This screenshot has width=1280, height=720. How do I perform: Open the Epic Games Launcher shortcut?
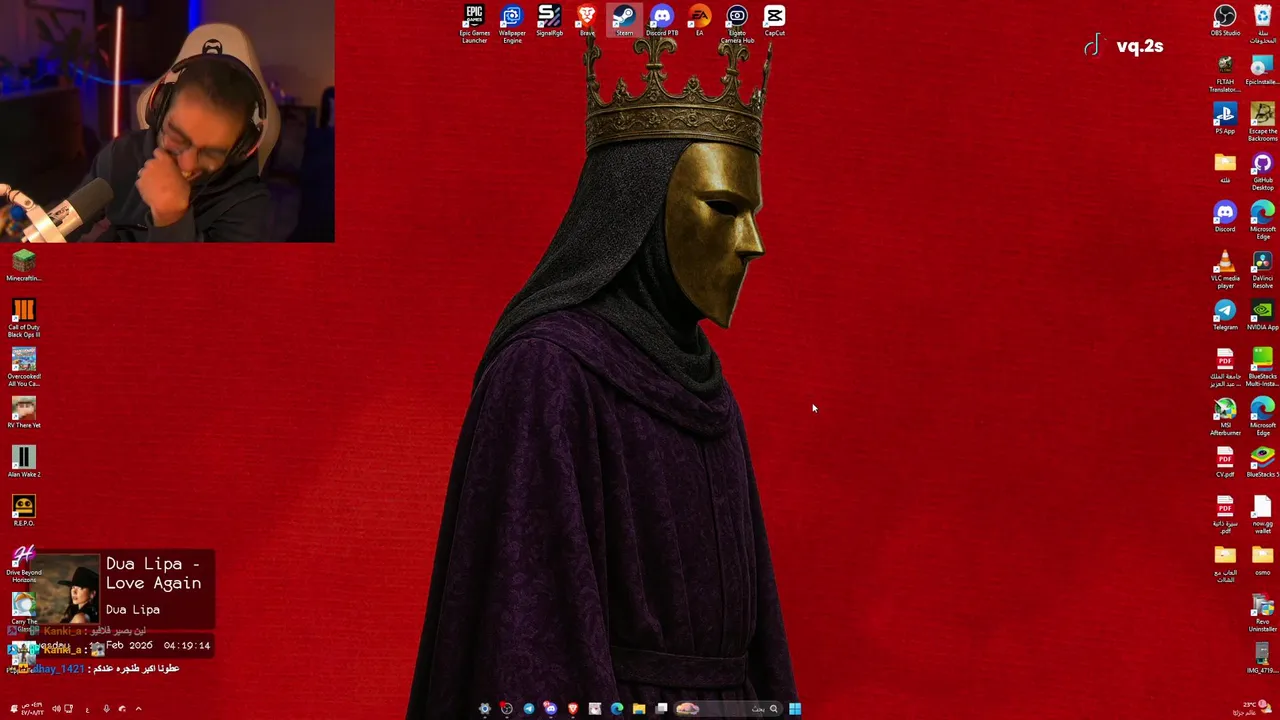[474, 23]
